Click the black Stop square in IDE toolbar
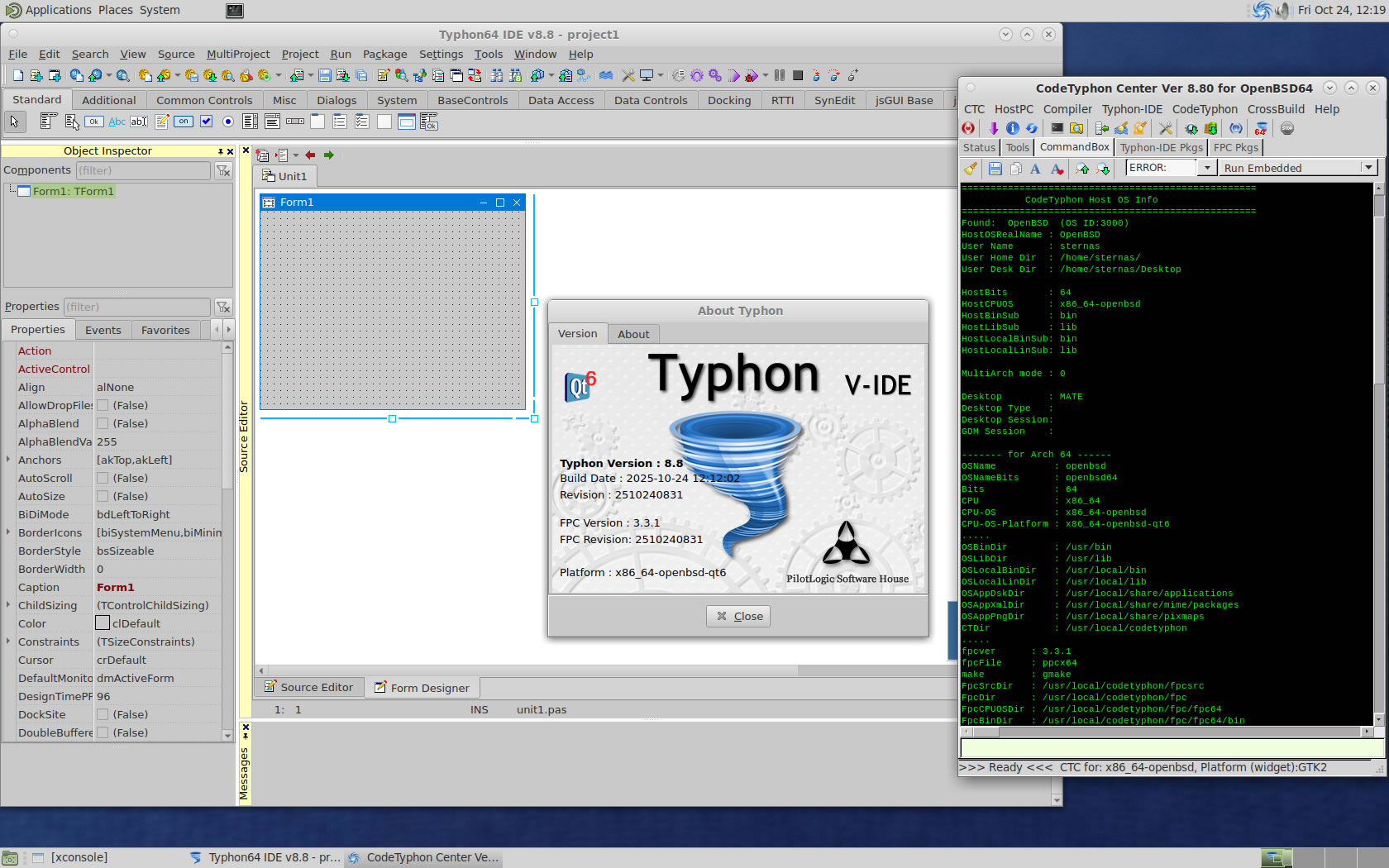The width and height of the screenshot is (1389, 868). 798,75
